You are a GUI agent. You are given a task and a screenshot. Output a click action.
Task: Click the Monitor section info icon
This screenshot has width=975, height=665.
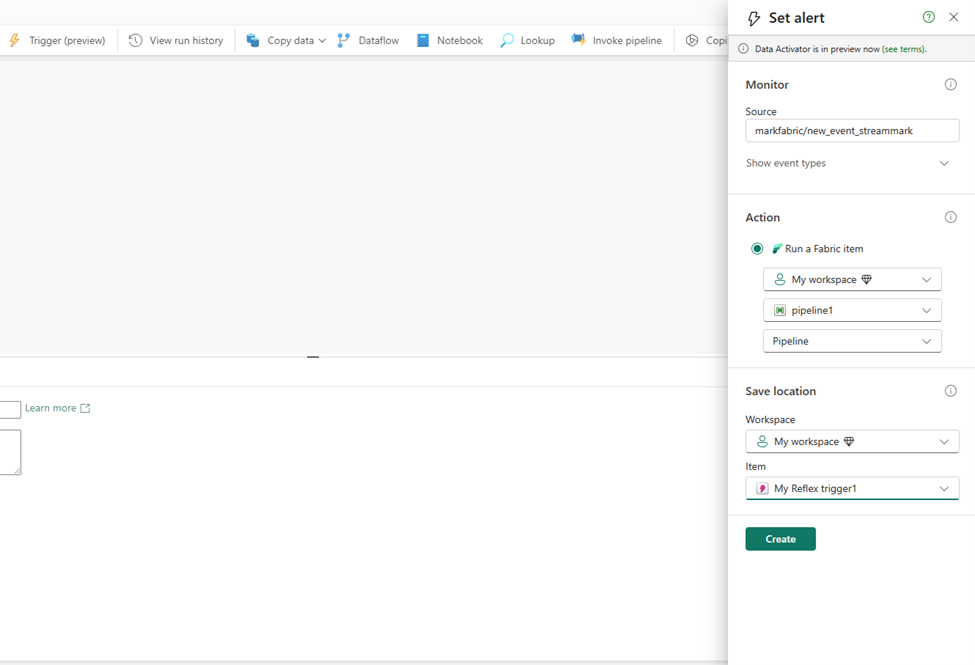(951, 85)
